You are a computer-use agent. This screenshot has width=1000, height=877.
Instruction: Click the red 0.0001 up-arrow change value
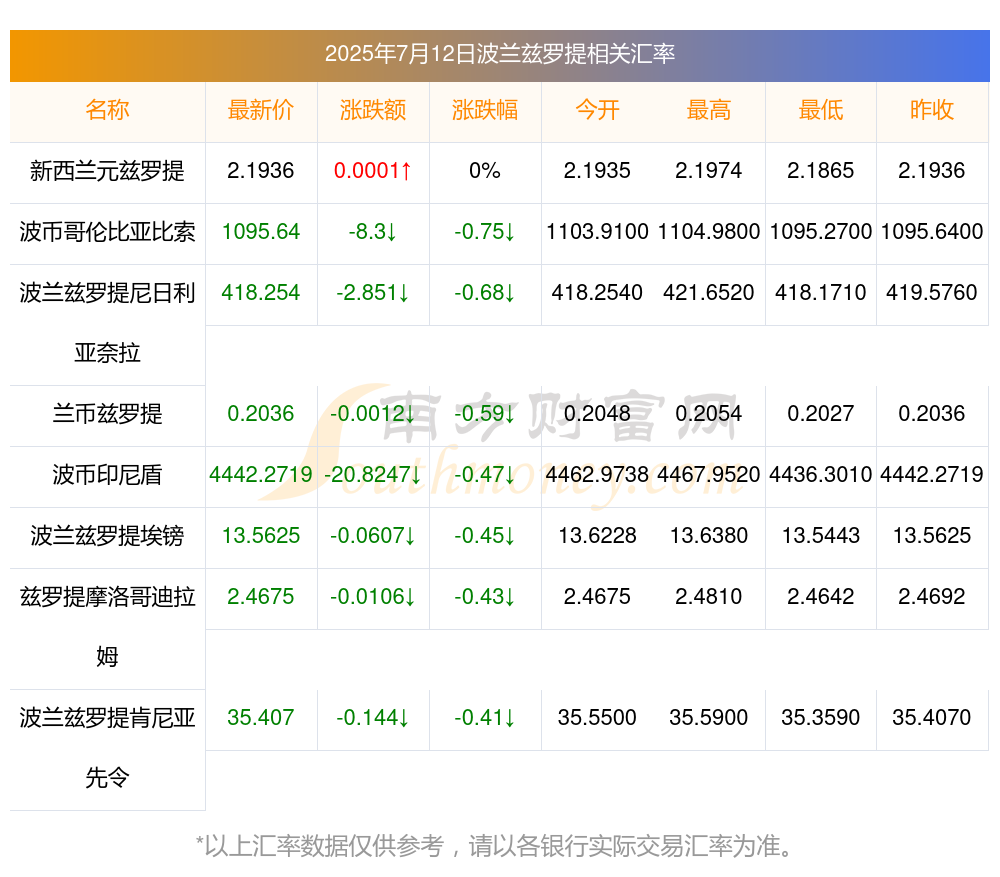point(373,171)
